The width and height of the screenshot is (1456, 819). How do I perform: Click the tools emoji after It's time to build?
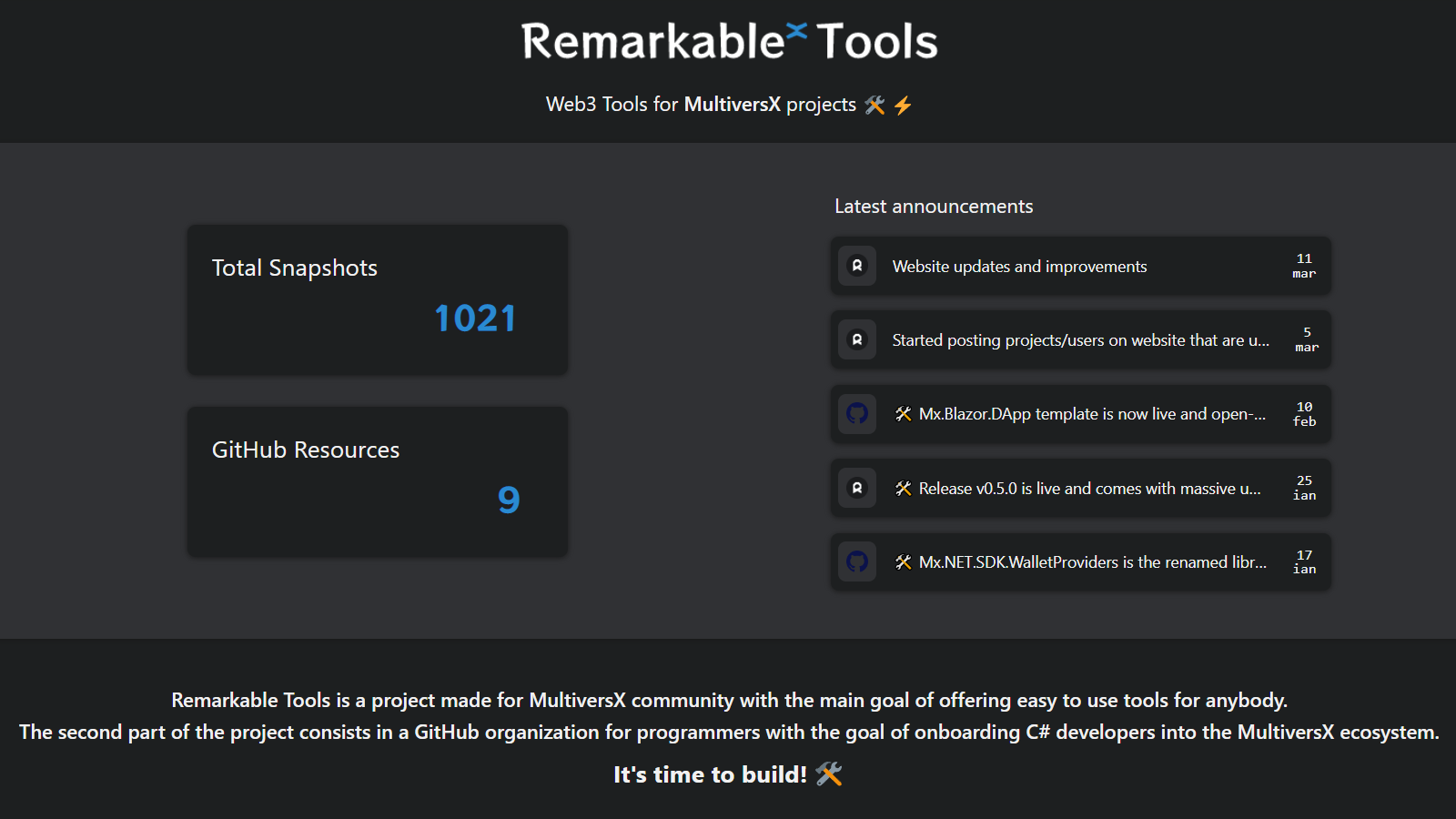(x=830, y=774)
